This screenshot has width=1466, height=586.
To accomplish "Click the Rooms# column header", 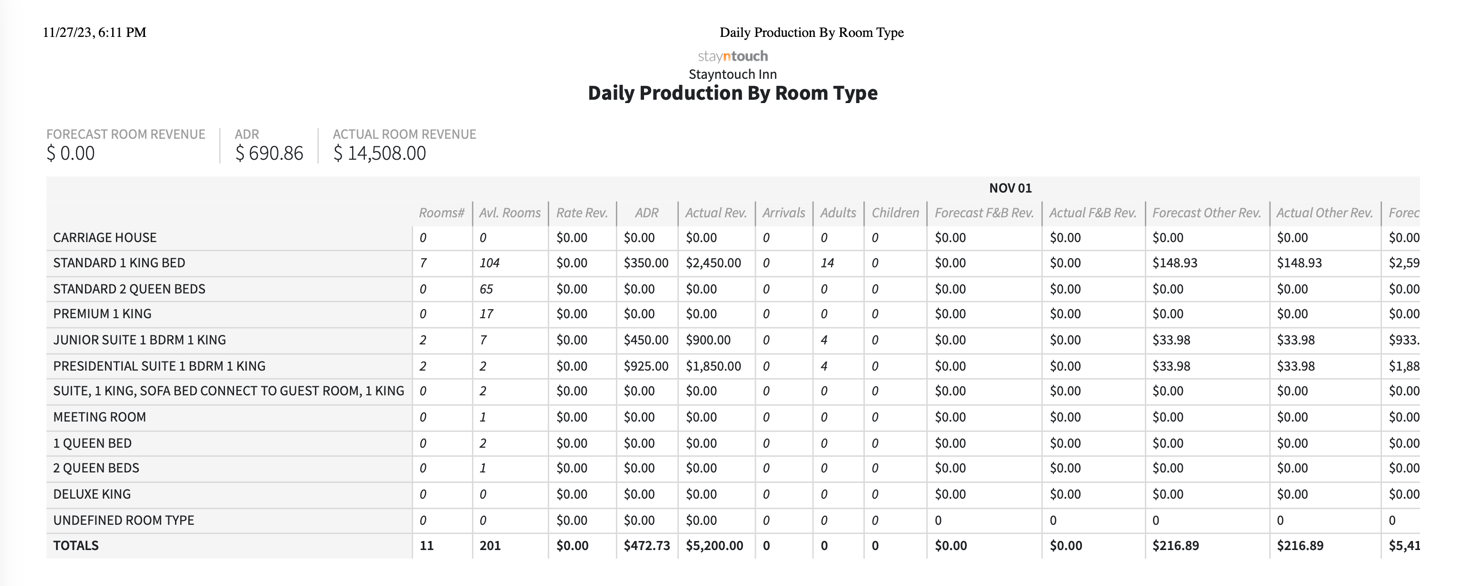I will click(x=442, y=212).
